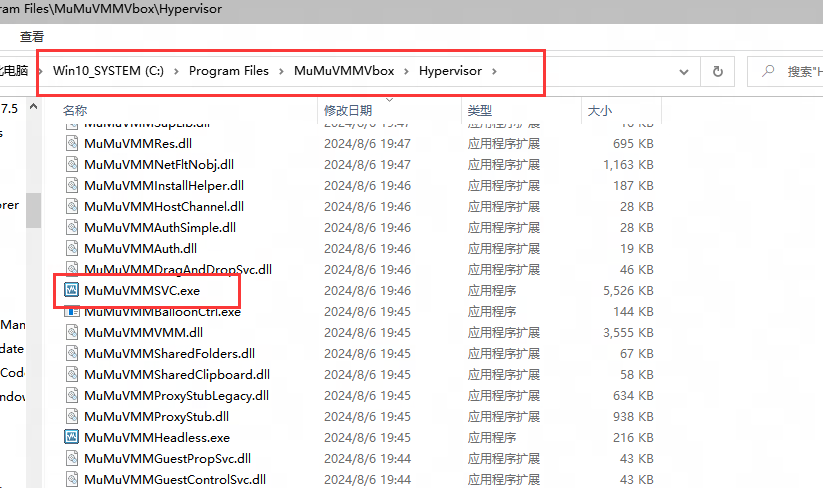Go to Program Files in breadcrumb
Viewport: 823px width, 488px height.
click(x=229, y=71)
